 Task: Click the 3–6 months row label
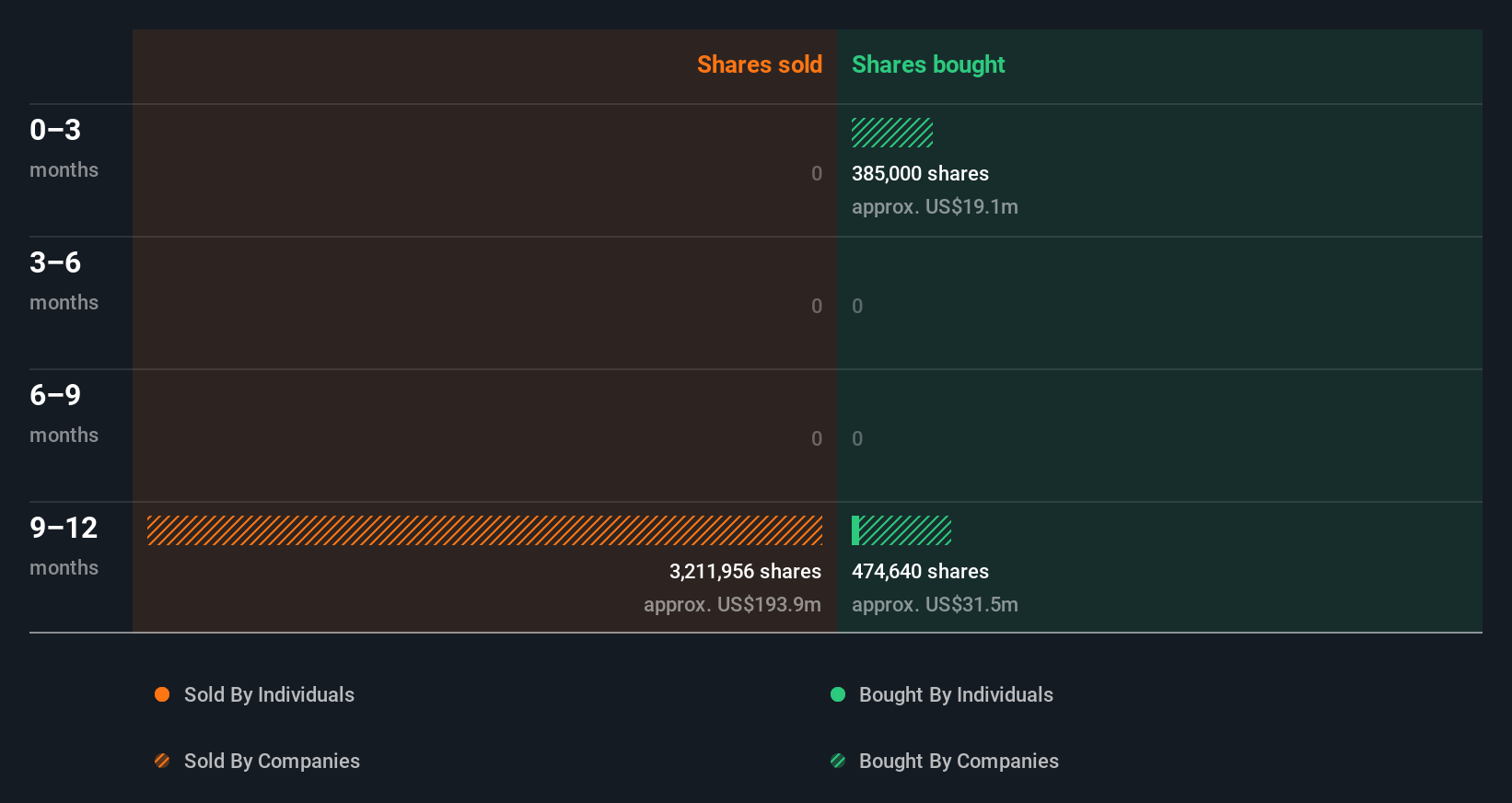[64, 280]
